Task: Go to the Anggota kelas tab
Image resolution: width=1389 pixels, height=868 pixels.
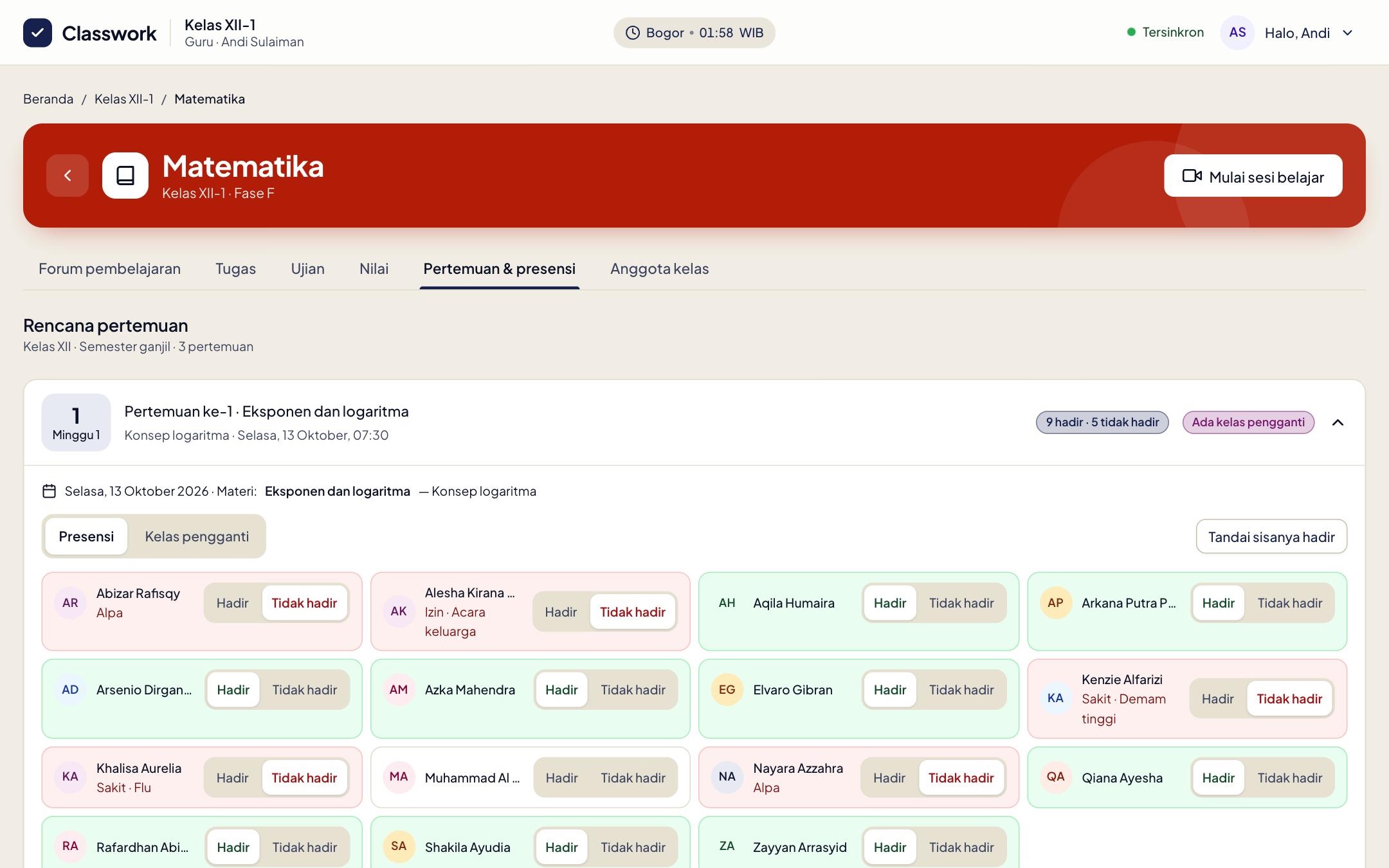Action: [x=659, y=269]
